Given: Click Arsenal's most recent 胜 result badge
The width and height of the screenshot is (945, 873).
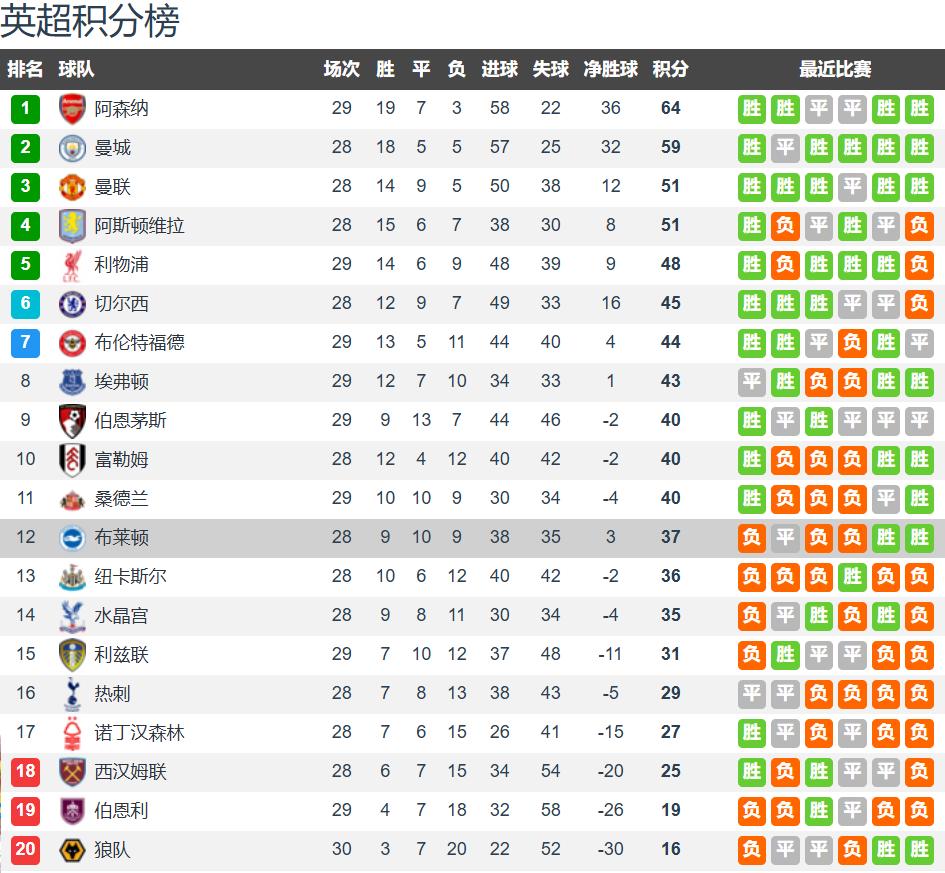Looking at the screenshot, I should [919, 108].
